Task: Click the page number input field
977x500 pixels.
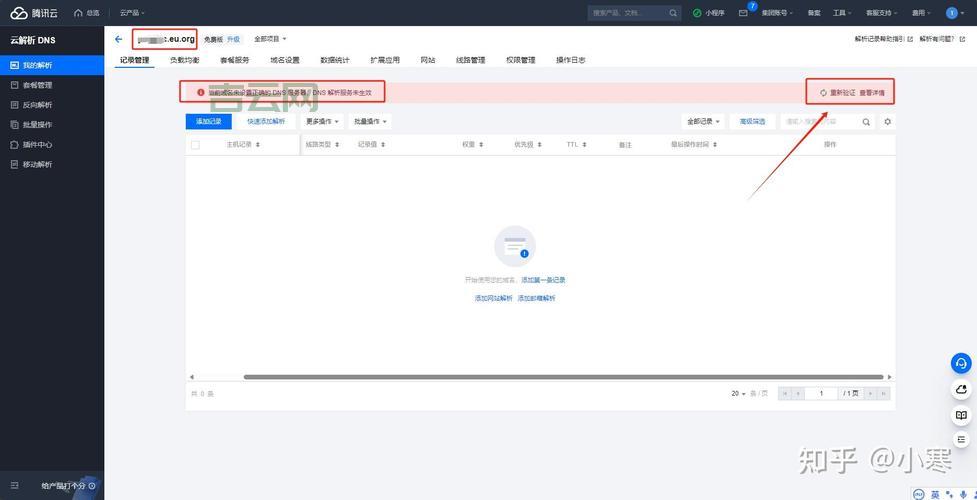Action: pyautogui.click(x=822, y=394)
